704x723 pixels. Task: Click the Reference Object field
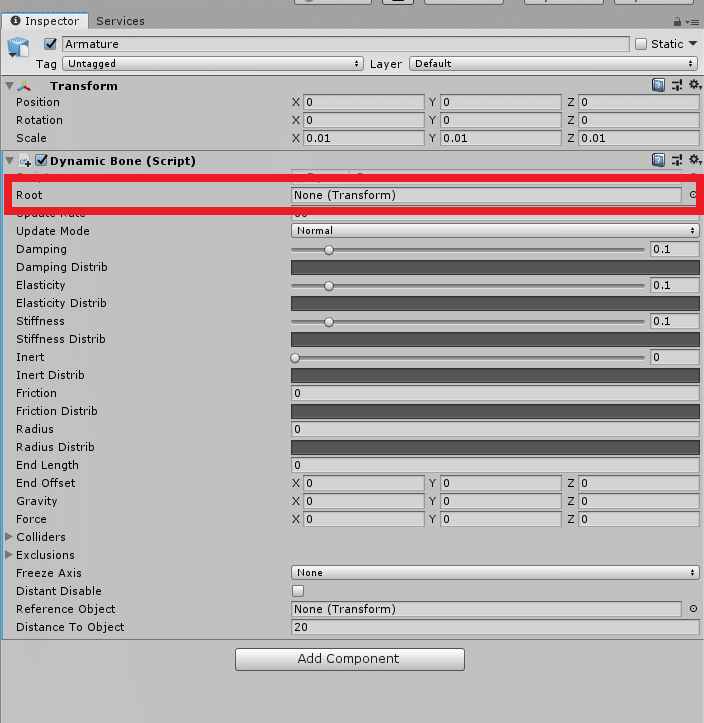[486, 609]
